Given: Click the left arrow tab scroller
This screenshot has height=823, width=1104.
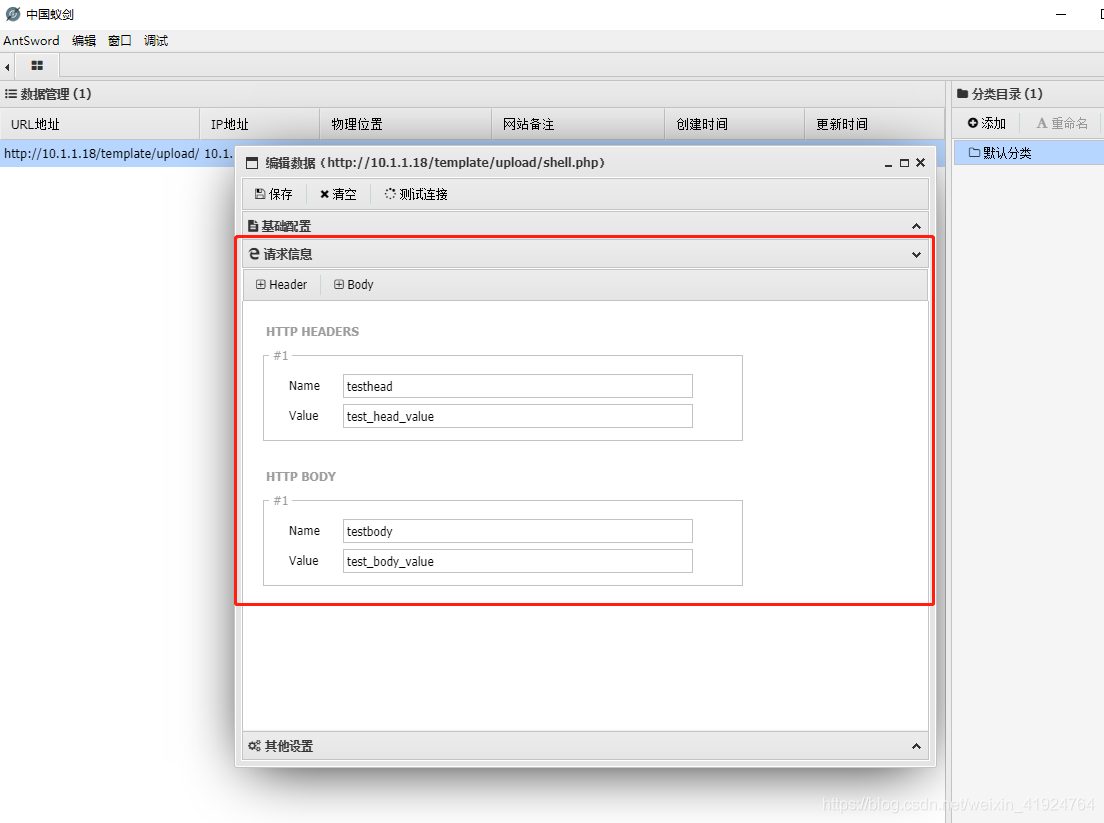Looking at the screenshot, I should coord(7,67).
